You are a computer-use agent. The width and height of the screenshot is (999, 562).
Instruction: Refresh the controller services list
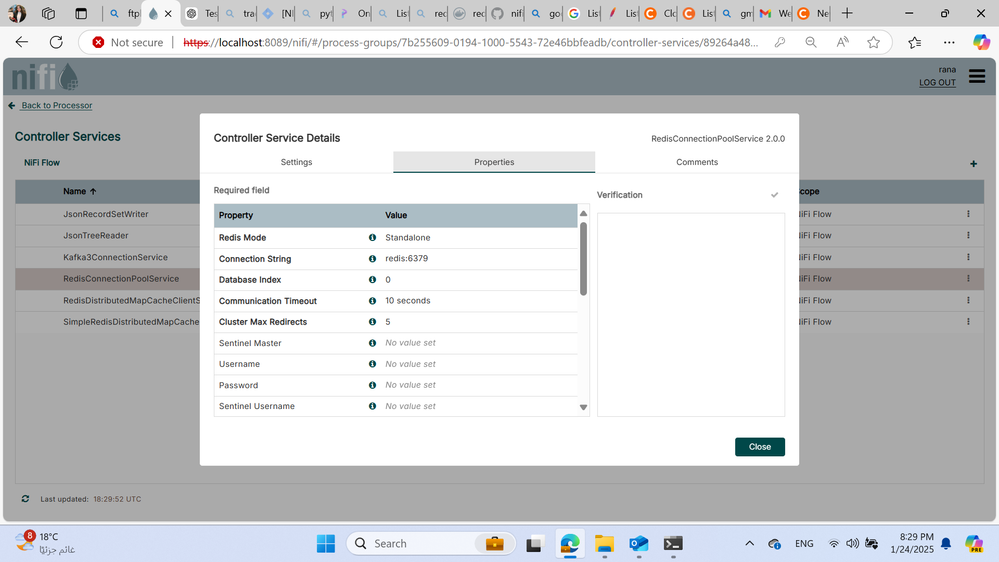pyautogui.click(x=25, y=499)
